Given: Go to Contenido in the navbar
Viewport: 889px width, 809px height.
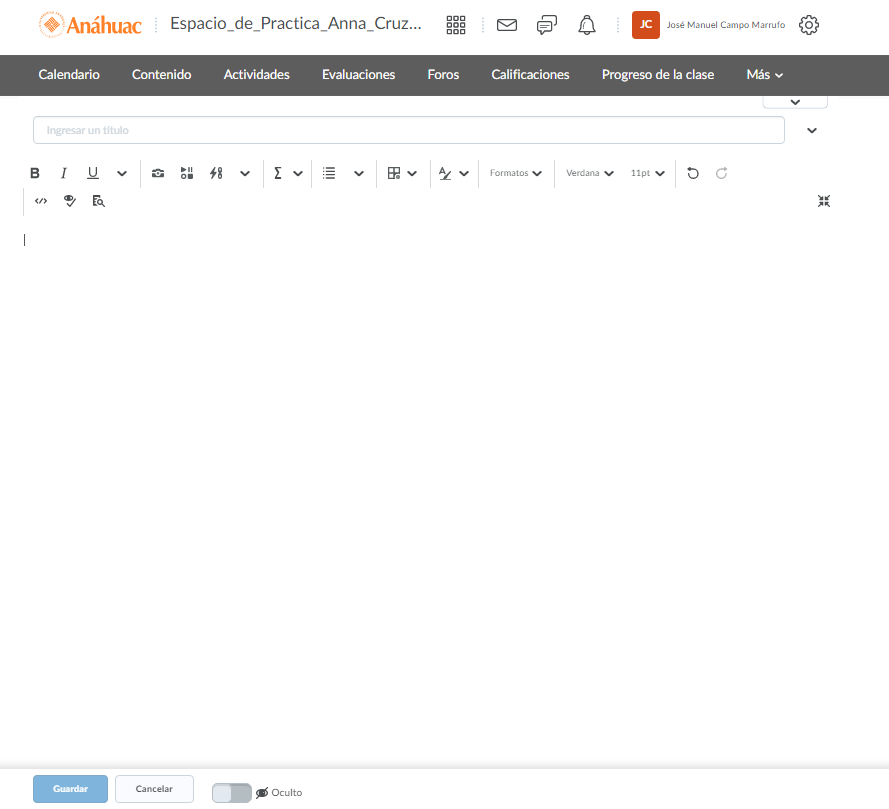Looking at the screenshot, I should click(x=161, y=75).
